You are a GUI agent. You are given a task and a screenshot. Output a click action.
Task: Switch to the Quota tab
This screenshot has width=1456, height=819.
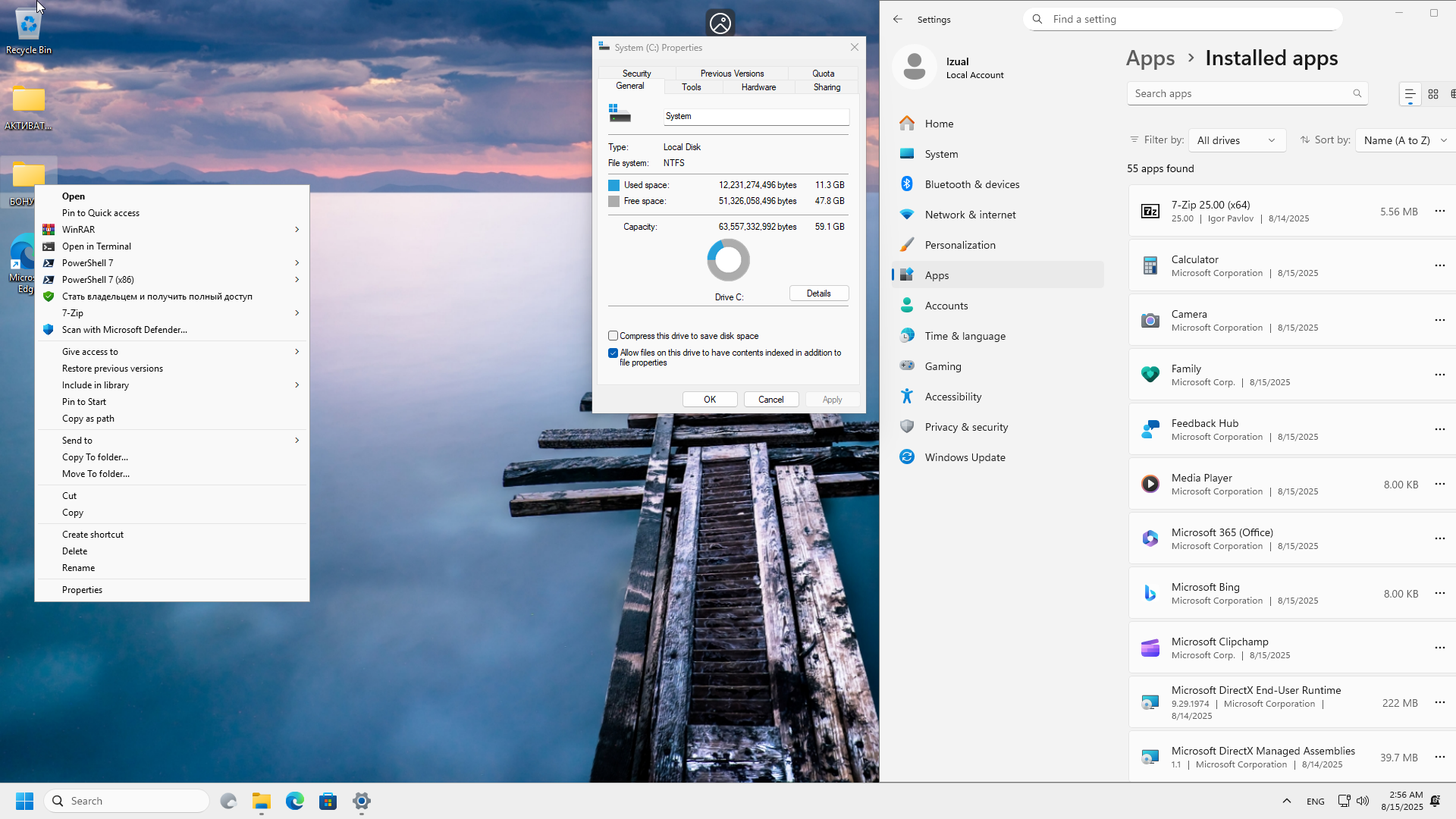coord(823,74)
